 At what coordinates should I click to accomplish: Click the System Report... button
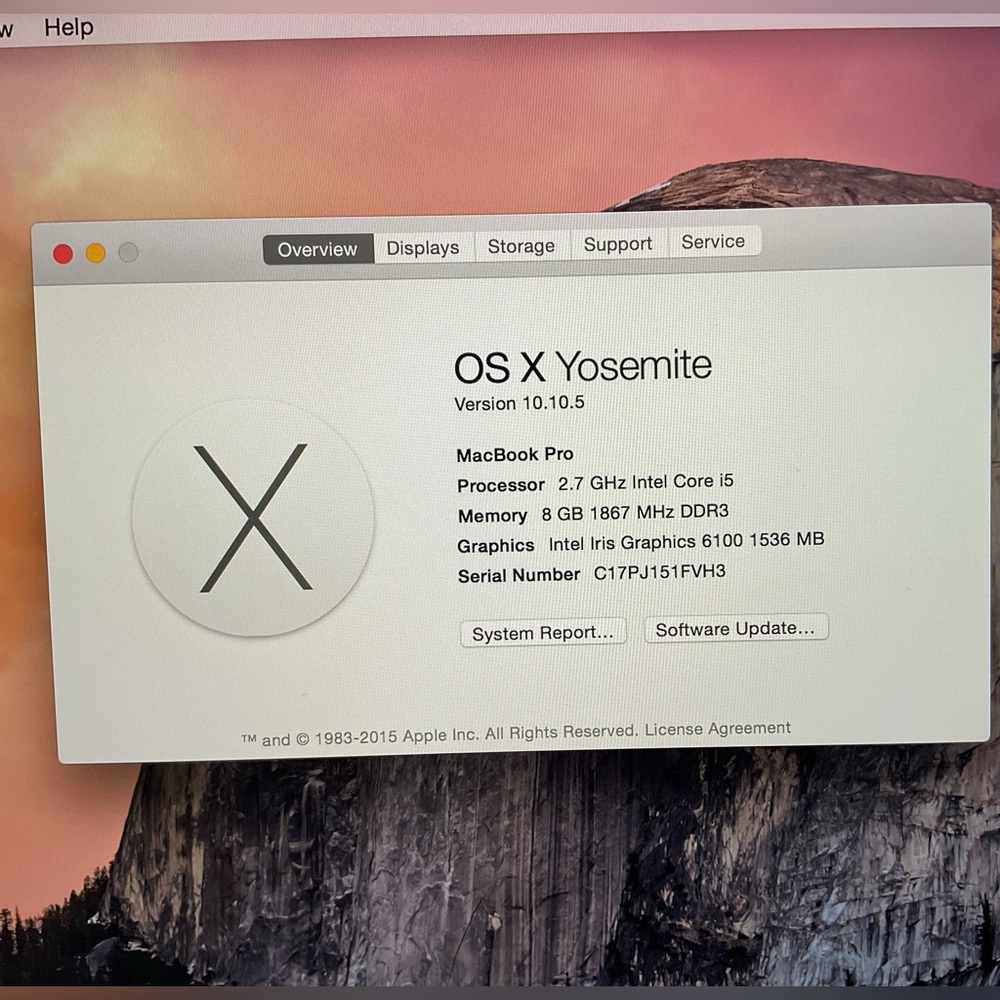click(543, 633)
